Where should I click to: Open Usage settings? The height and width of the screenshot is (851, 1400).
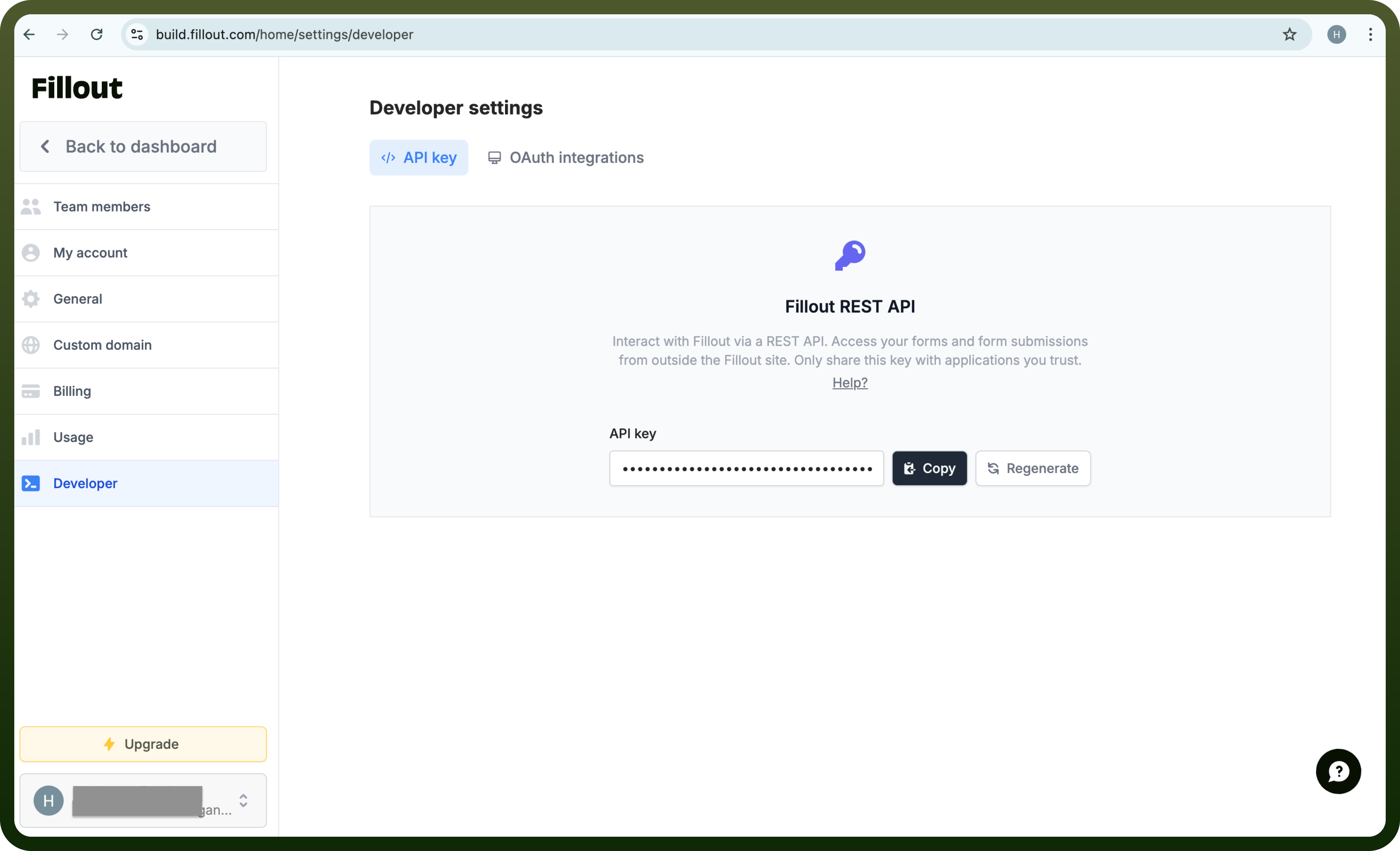[146, 437]
